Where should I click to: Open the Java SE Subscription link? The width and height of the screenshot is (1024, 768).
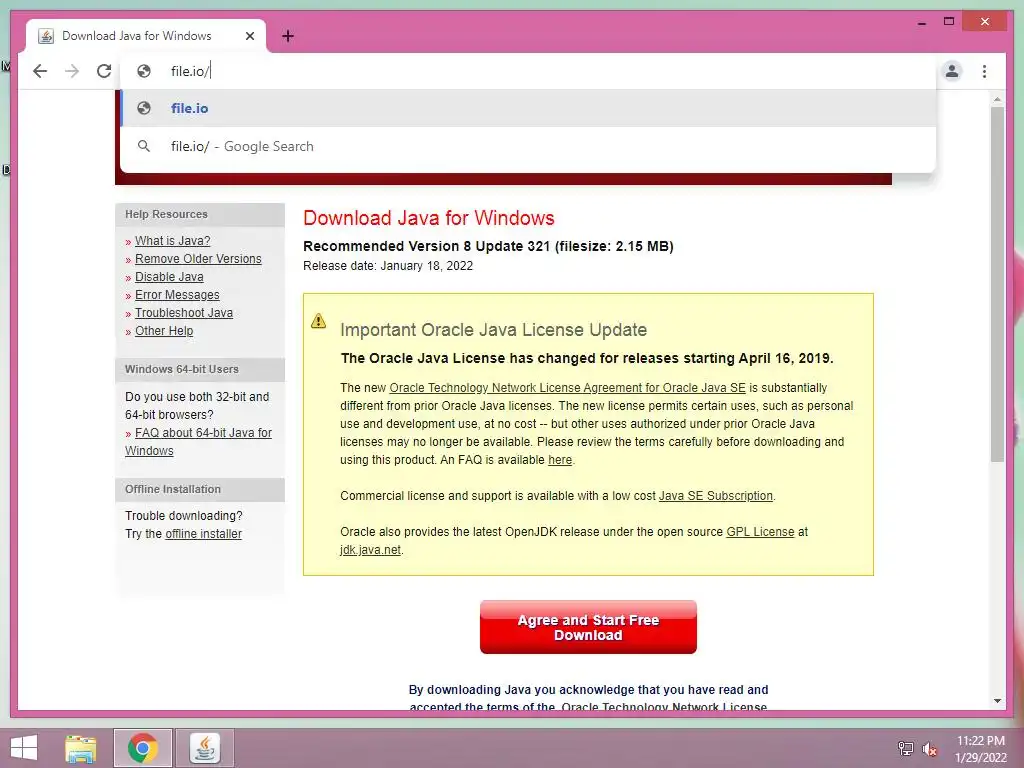coord(715,496)
